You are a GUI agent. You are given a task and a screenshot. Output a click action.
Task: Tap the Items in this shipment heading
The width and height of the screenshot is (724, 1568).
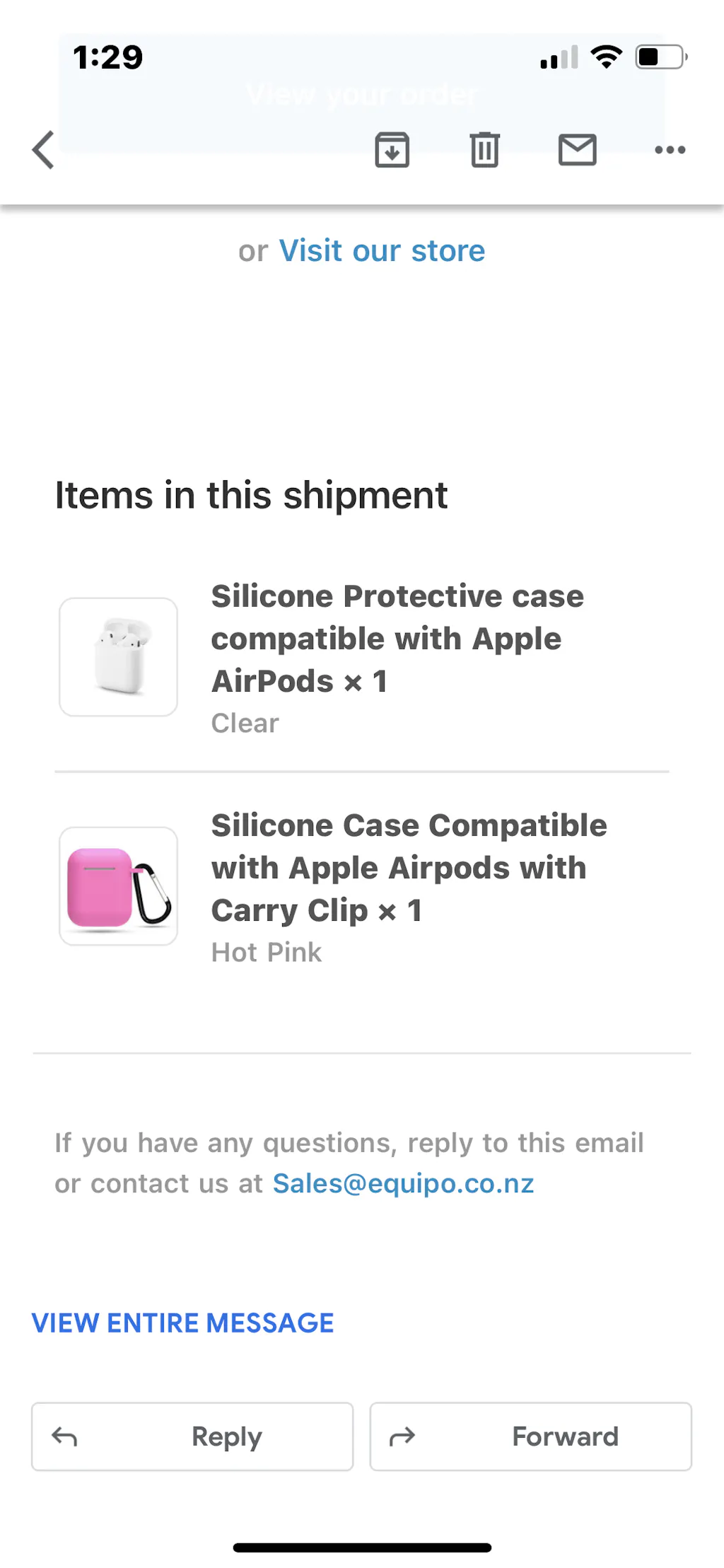pyautogui.click(x=251, y=495)
